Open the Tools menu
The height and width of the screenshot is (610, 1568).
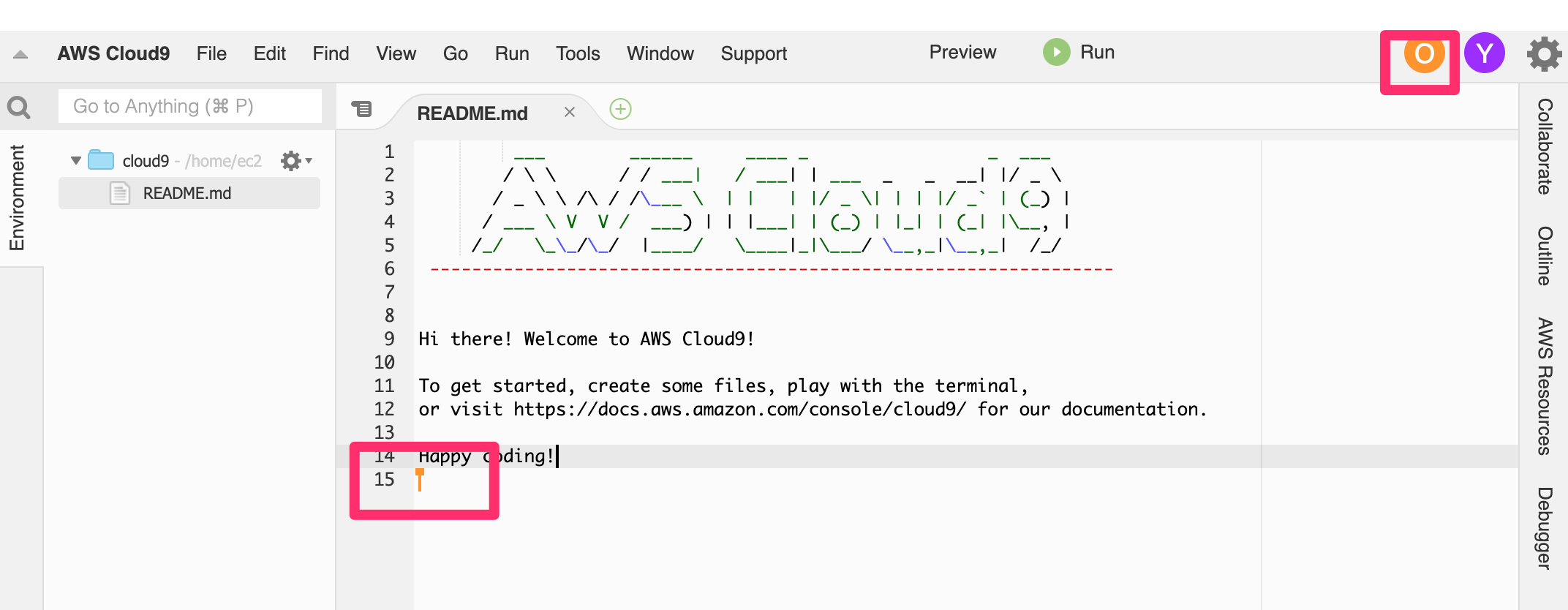(577, 53)
